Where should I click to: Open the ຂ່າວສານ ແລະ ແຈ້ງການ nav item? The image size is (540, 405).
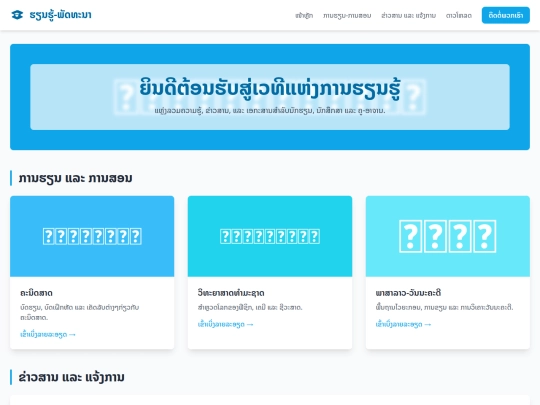408,15
